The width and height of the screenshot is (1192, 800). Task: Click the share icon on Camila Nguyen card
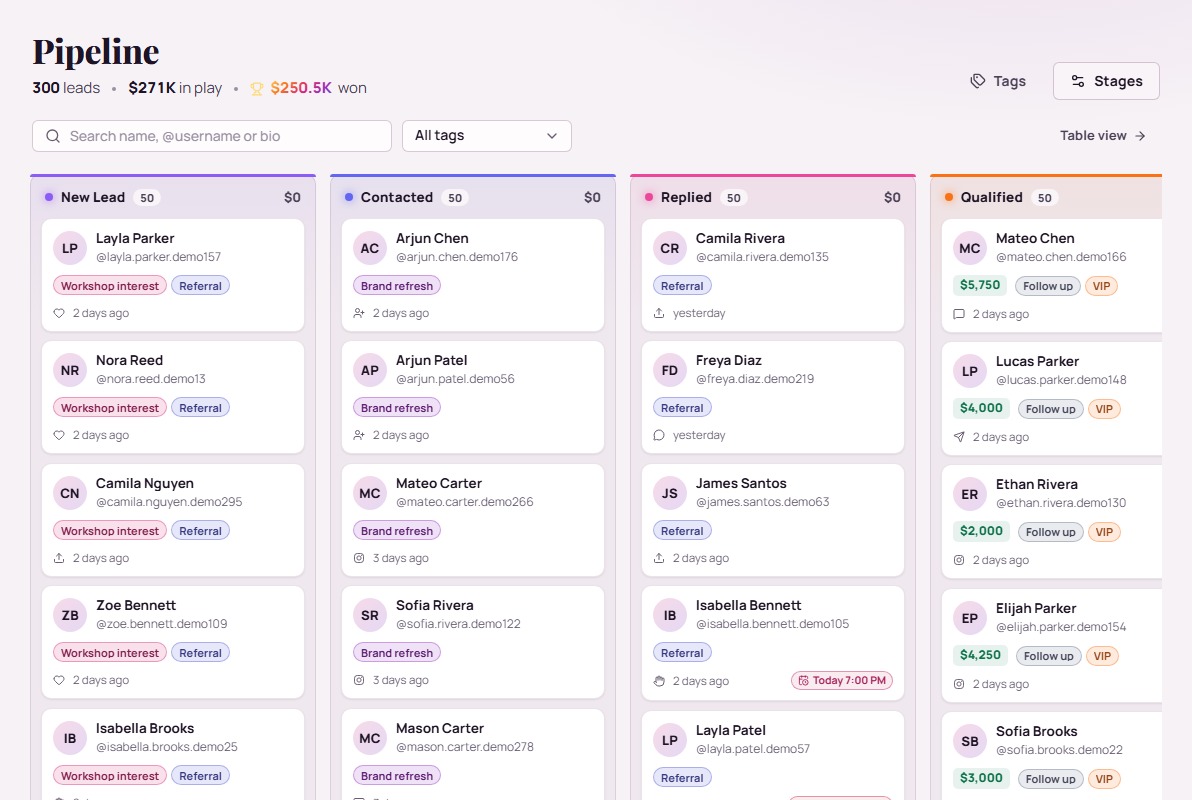tap(59, 558)
